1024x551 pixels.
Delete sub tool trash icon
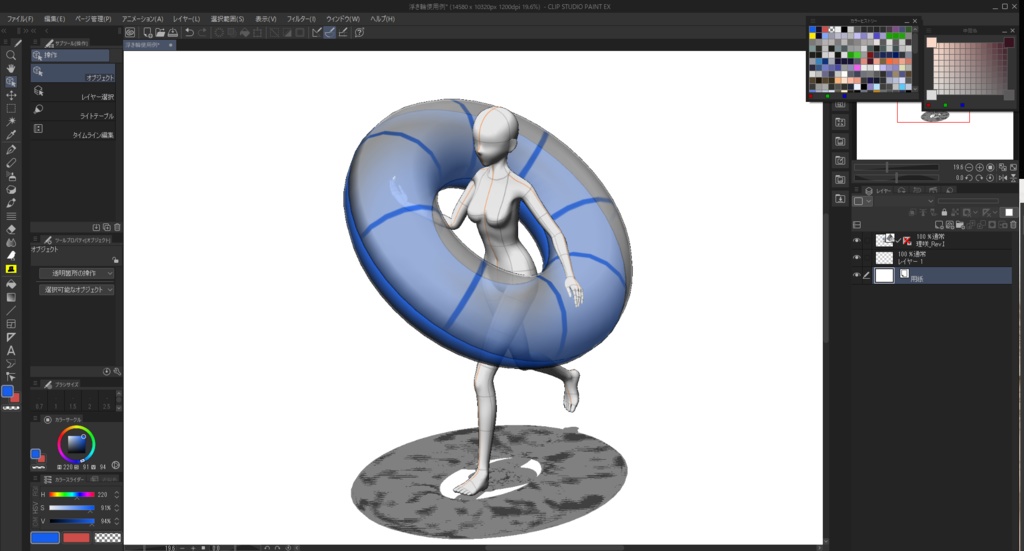pos(117,227)
